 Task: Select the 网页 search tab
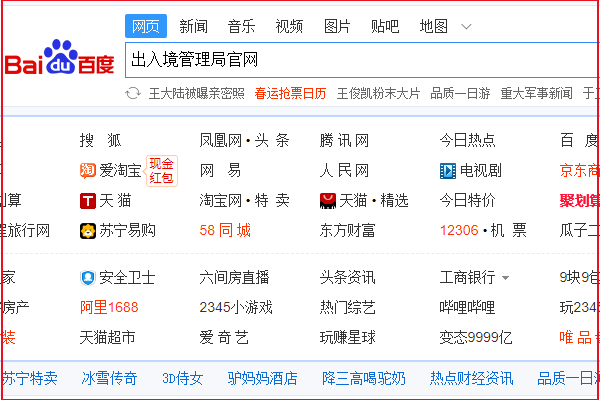point(146,26)
